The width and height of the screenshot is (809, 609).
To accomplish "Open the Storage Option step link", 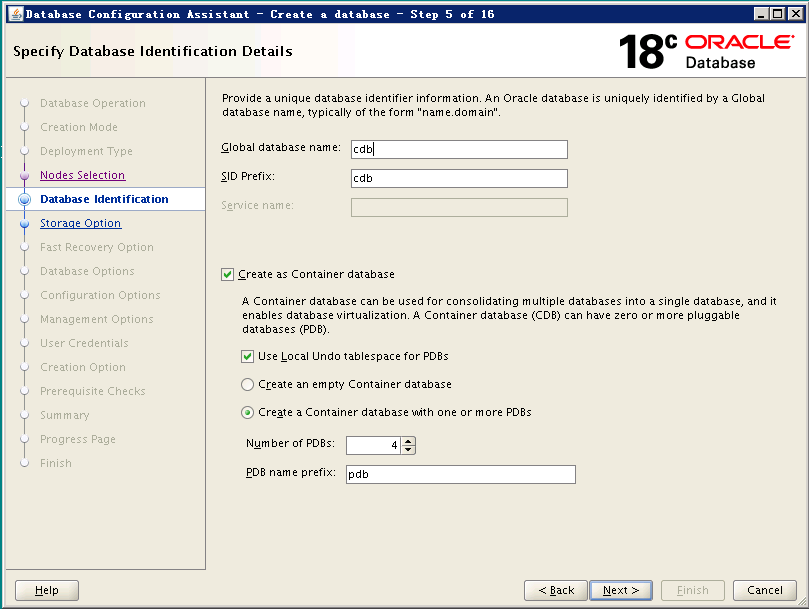I will click(x=80, y=223).
